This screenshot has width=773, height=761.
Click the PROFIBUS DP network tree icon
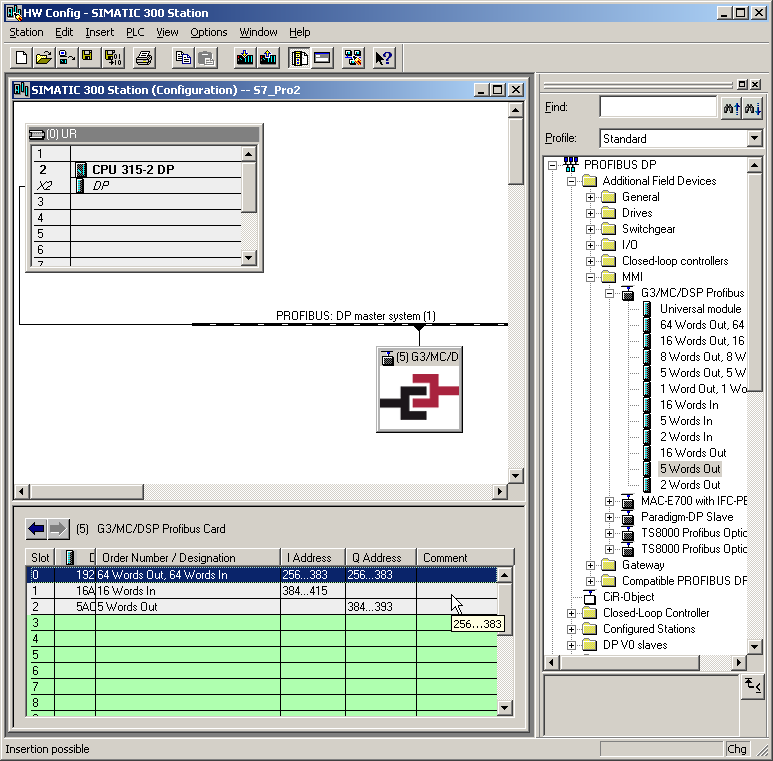[x=571, y=165]
